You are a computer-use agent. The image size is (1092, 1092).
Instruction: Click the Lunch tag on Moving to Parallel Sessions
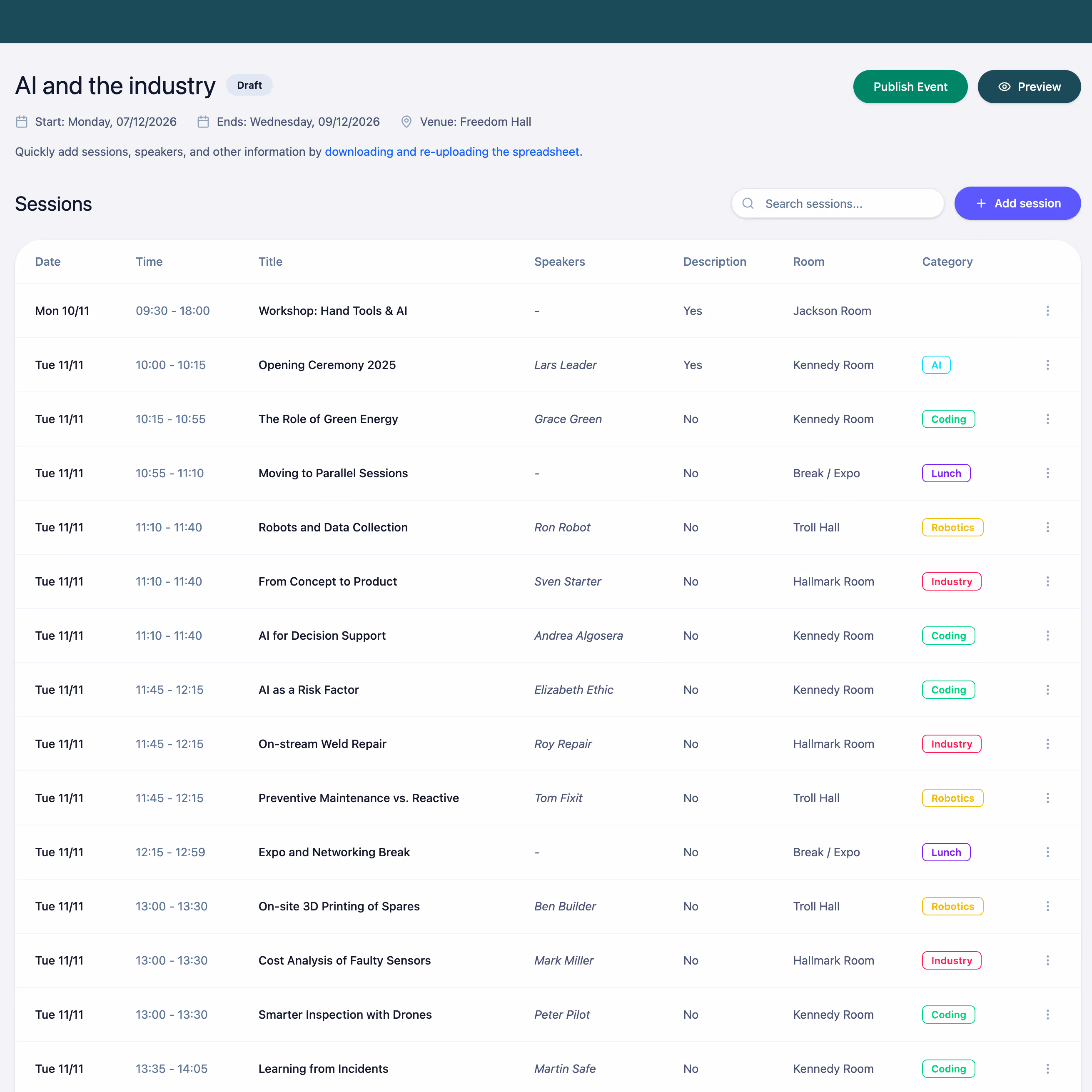945,473
